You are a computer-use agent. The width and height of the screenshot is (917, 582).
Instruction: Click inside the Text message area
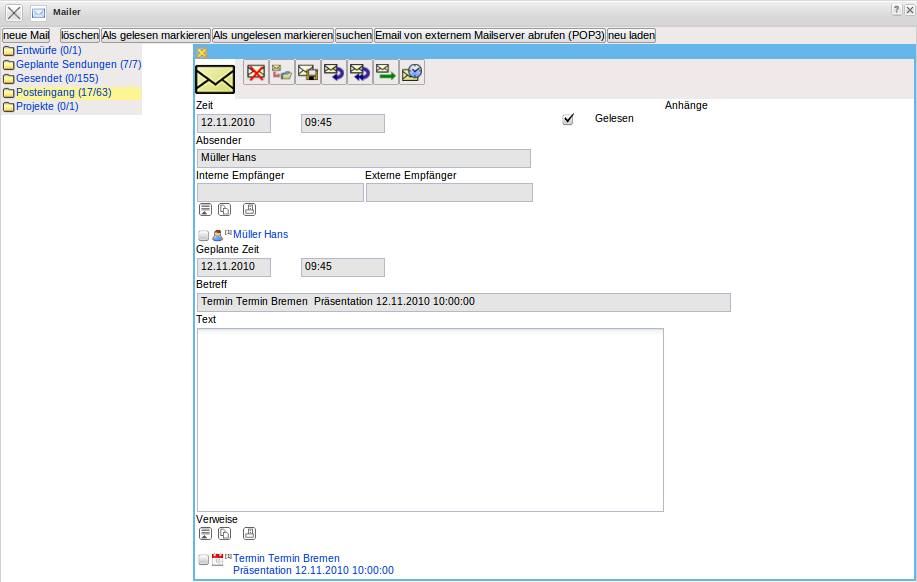click(x=430, y=420)
